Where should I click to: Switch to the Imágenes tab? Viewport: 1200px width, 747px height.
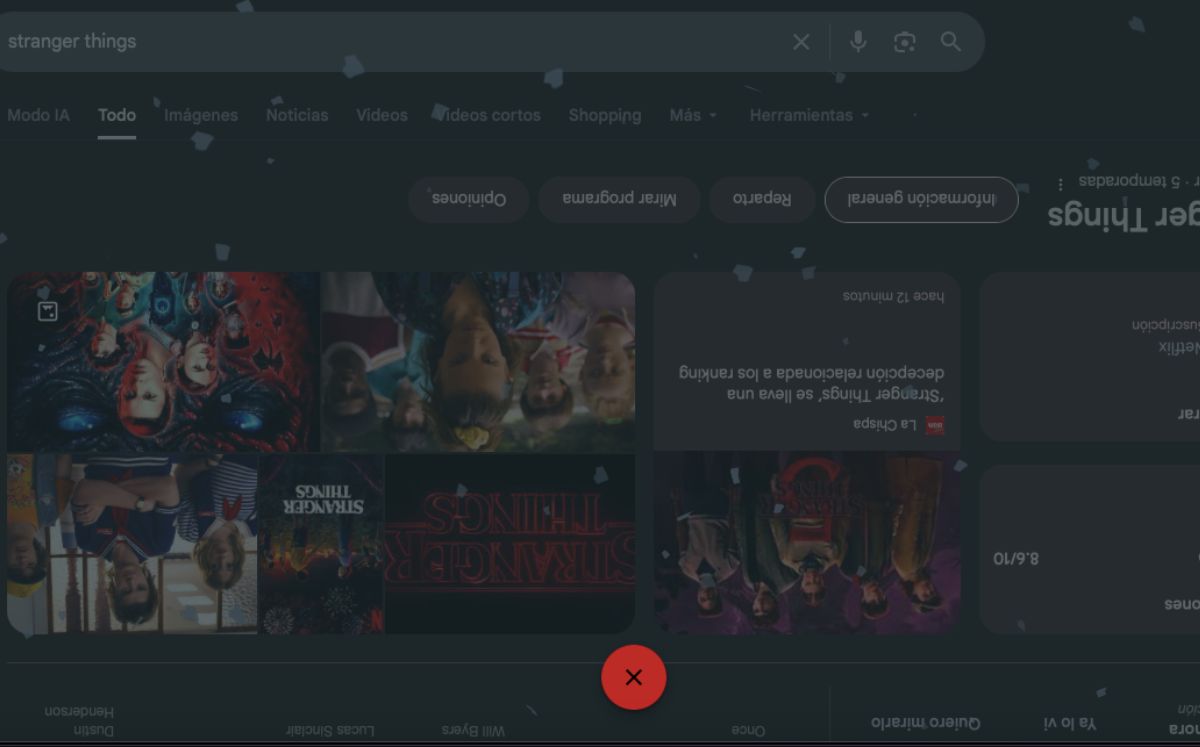(200, 115)
